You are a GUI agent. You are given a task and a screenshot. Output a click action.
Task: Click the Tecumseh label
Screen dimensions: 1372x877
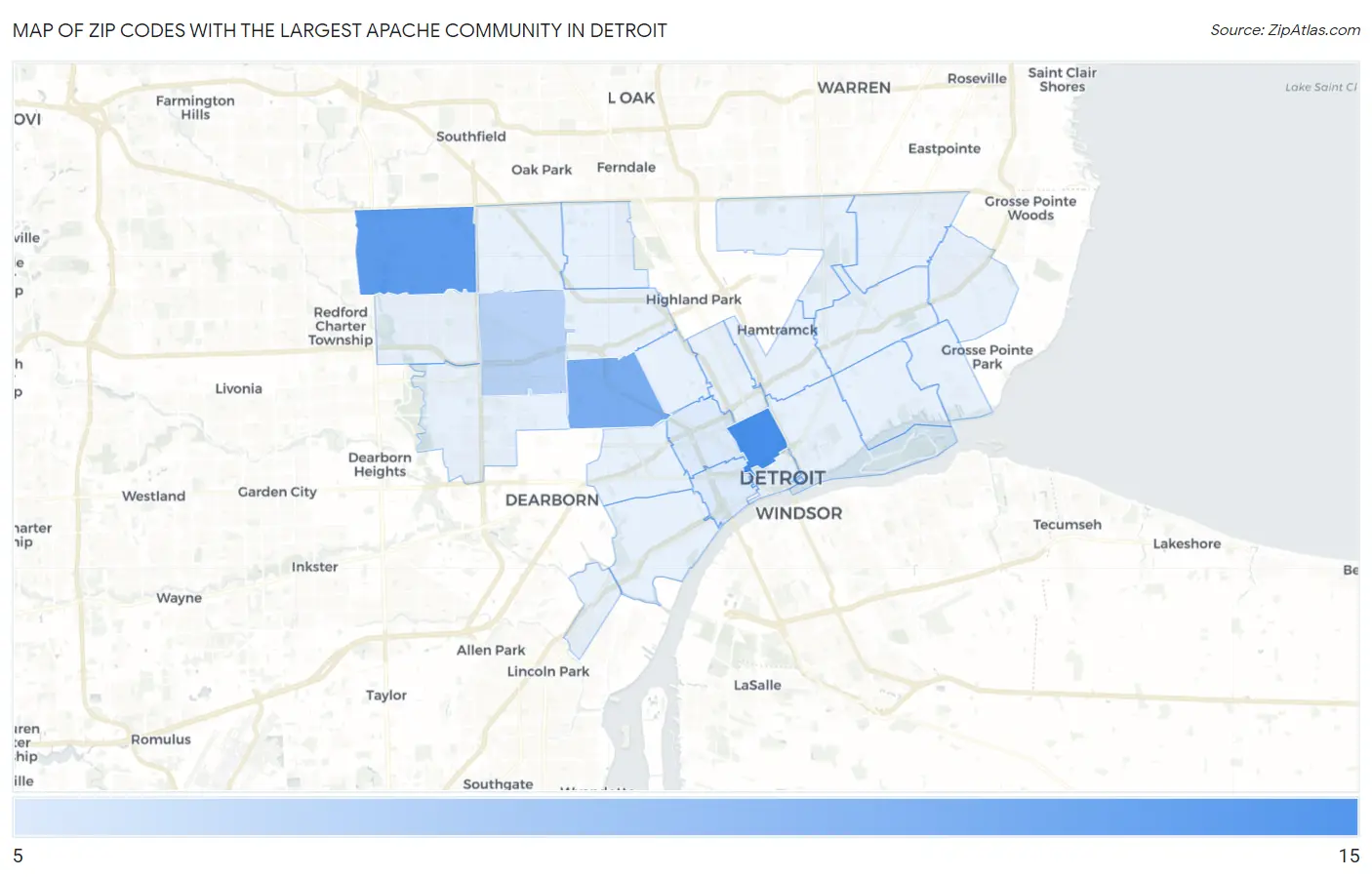click(x=1067, y=525)
